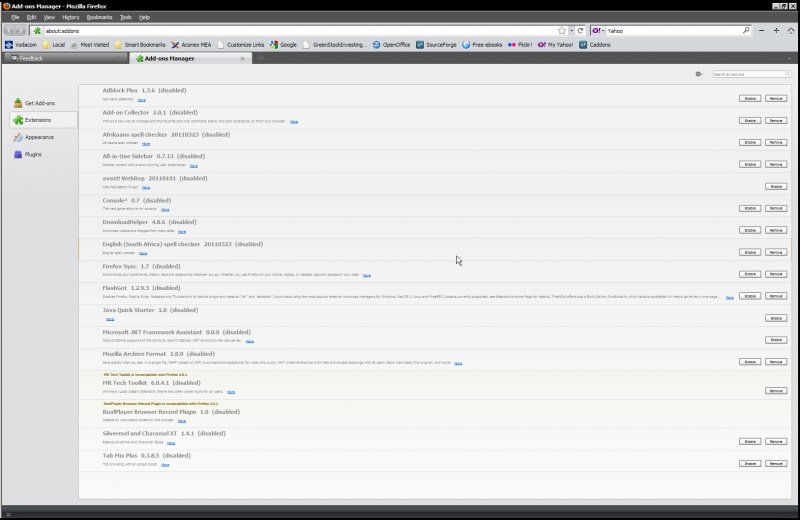
Task: Open the Vodacom bookmark
Action: point(21,45)
